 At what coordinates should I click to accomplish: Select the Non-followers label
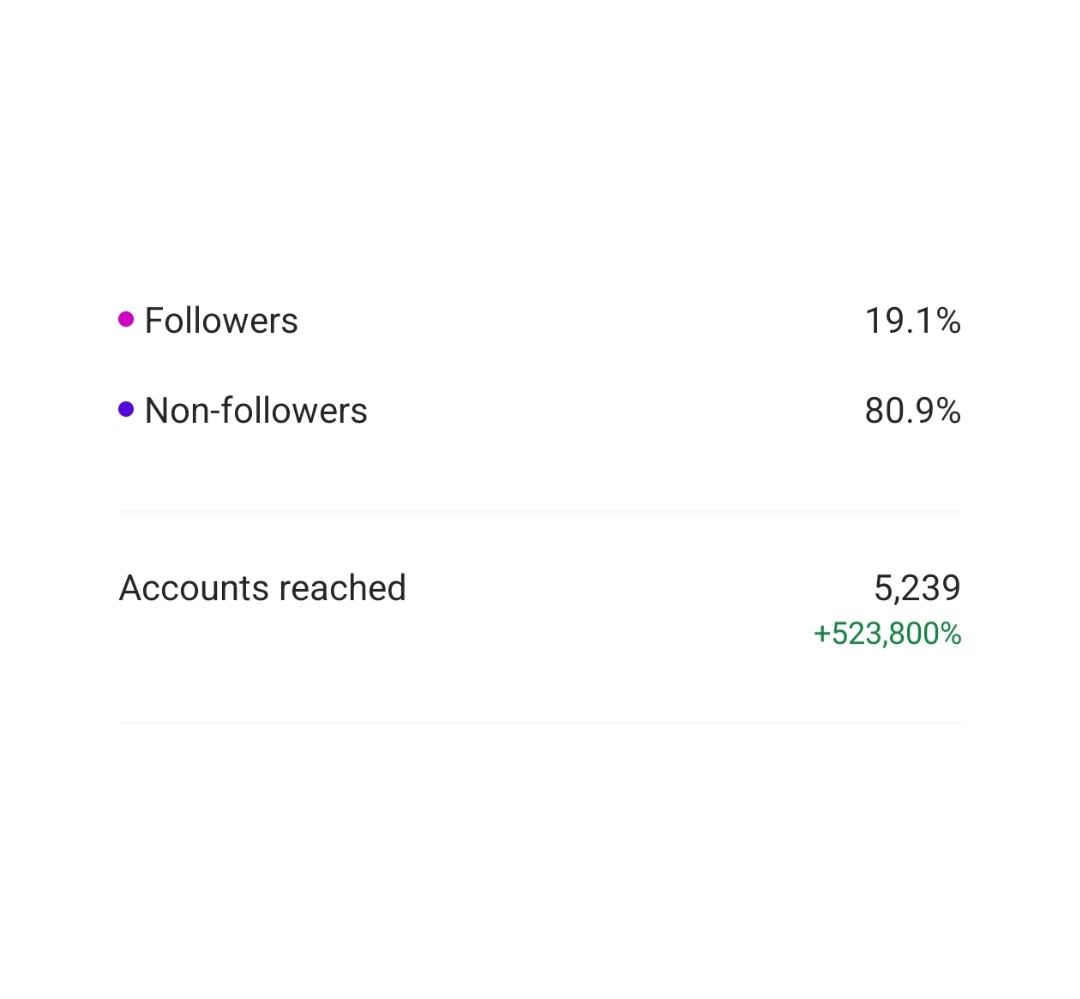pos(256,411)
